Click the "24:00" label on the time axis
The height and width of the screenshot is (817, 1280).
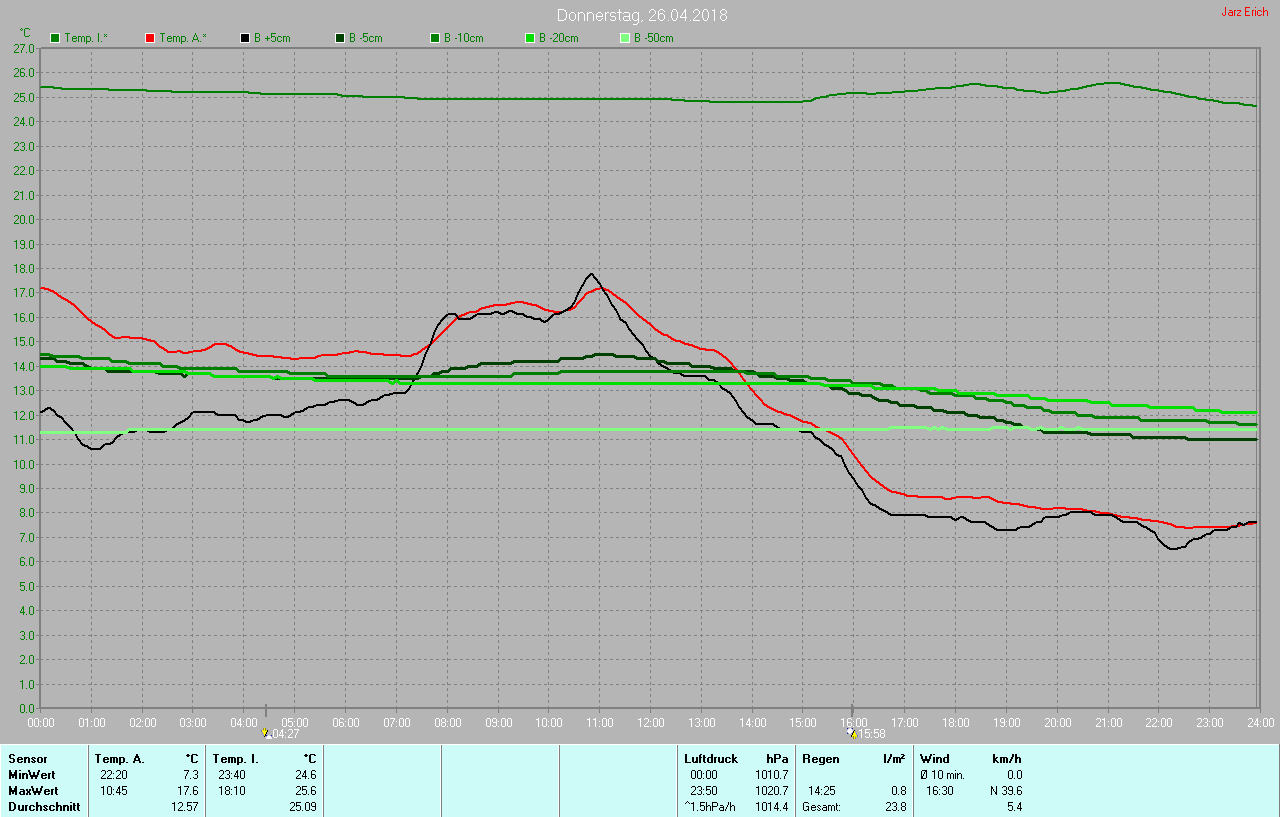1260,722
